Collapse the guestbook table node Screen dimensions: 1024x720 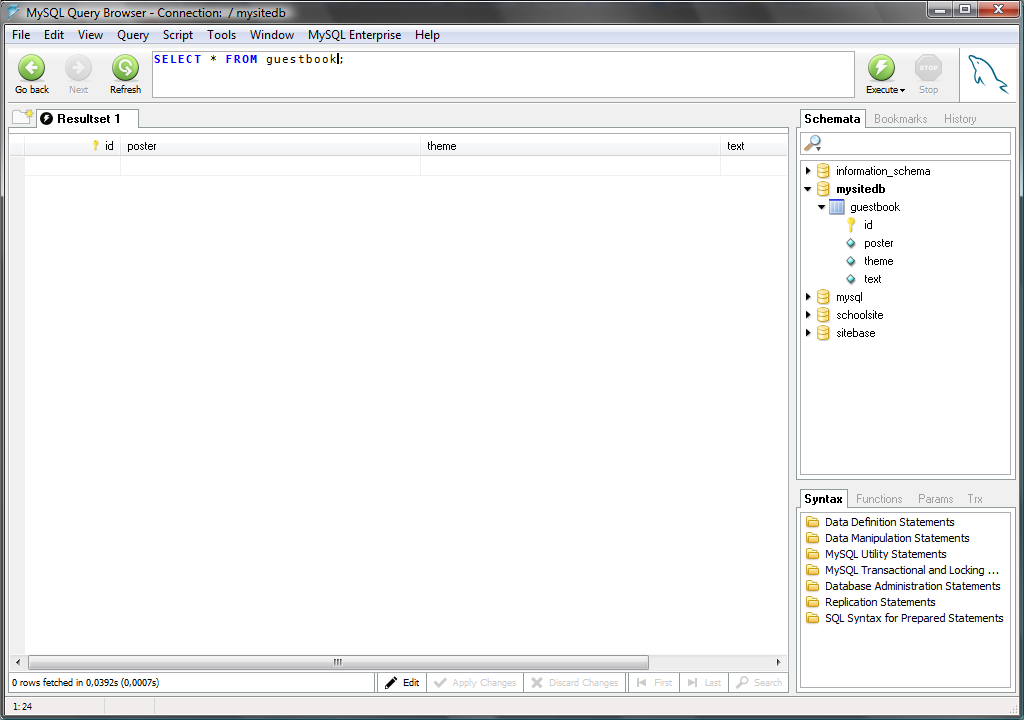click(x=822, y=207)
